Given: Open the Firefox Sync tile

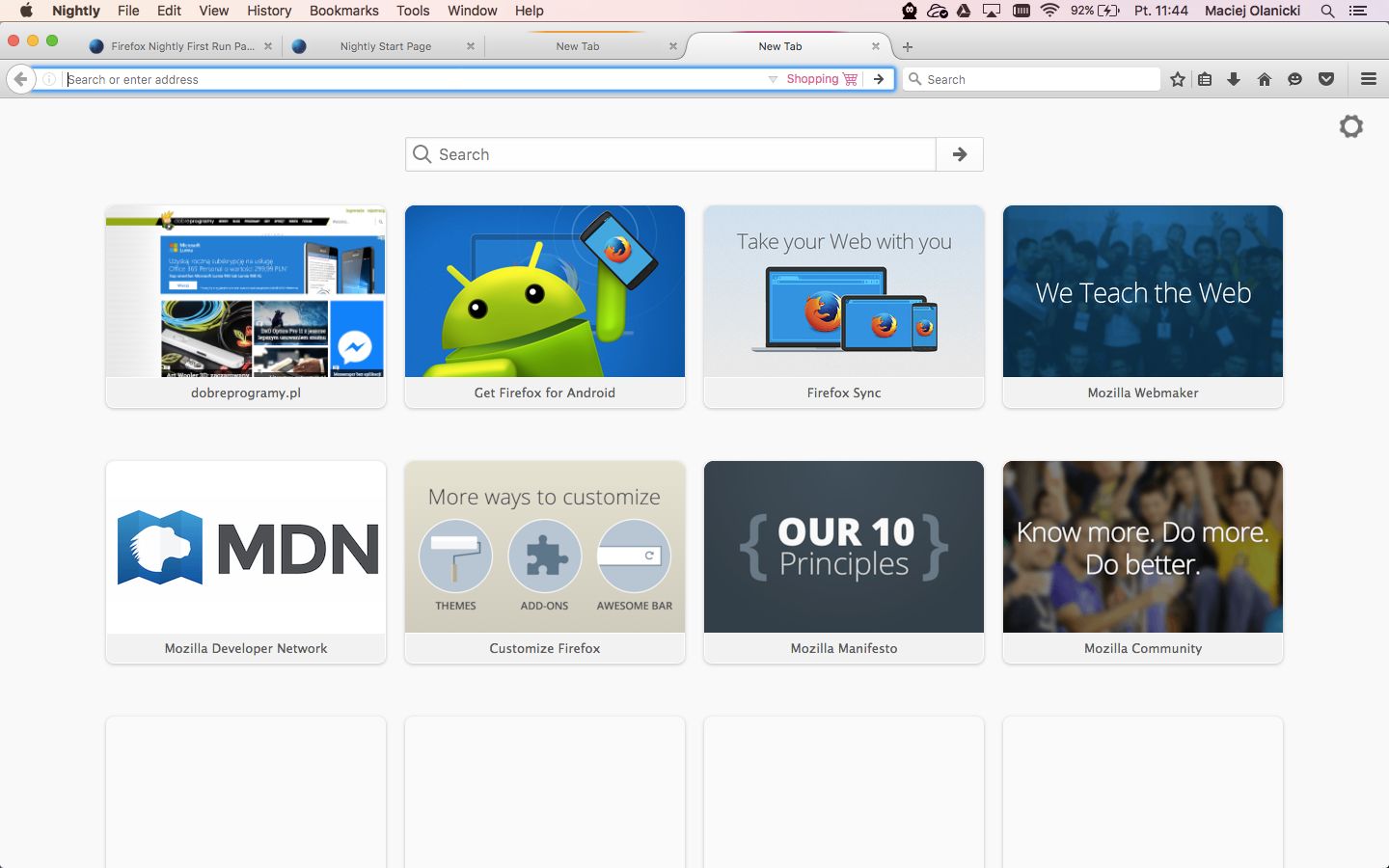Looking at the screenshot, I should [844, 307].
